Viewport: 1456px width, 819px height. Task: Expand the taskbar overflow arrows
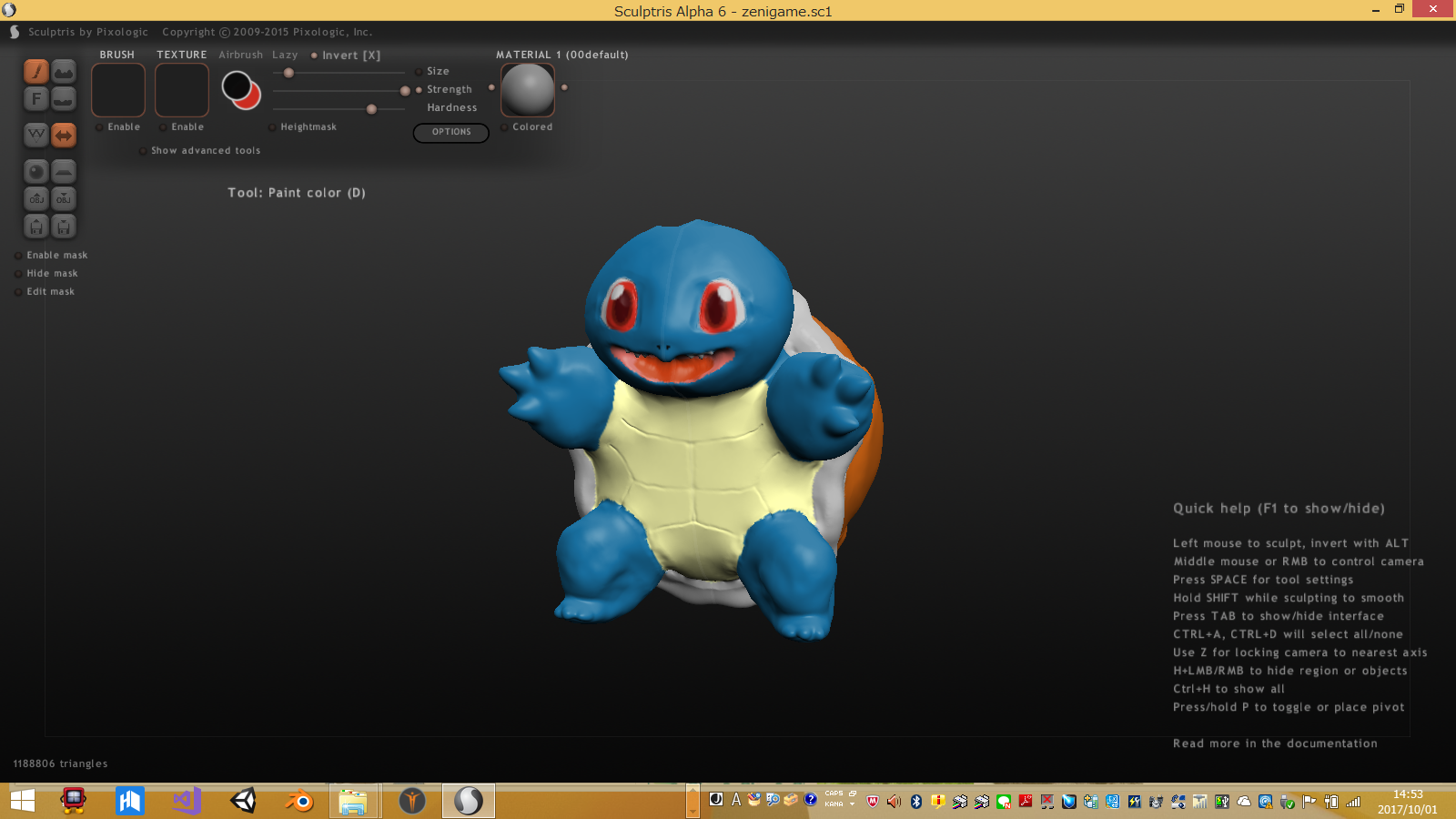693,801
